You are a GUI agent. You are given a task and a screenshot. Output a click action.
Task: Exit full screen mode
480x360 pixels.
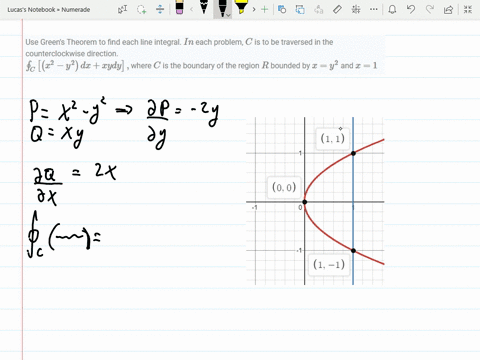point(468,9)
